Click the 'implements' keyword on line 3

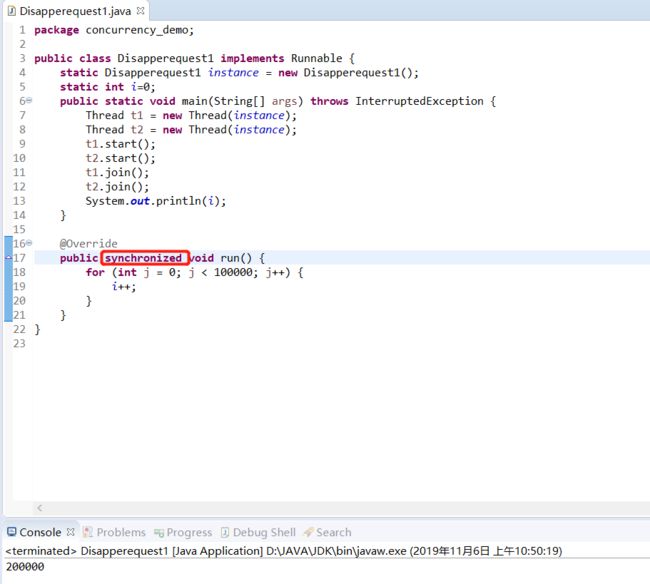[252, 58]
